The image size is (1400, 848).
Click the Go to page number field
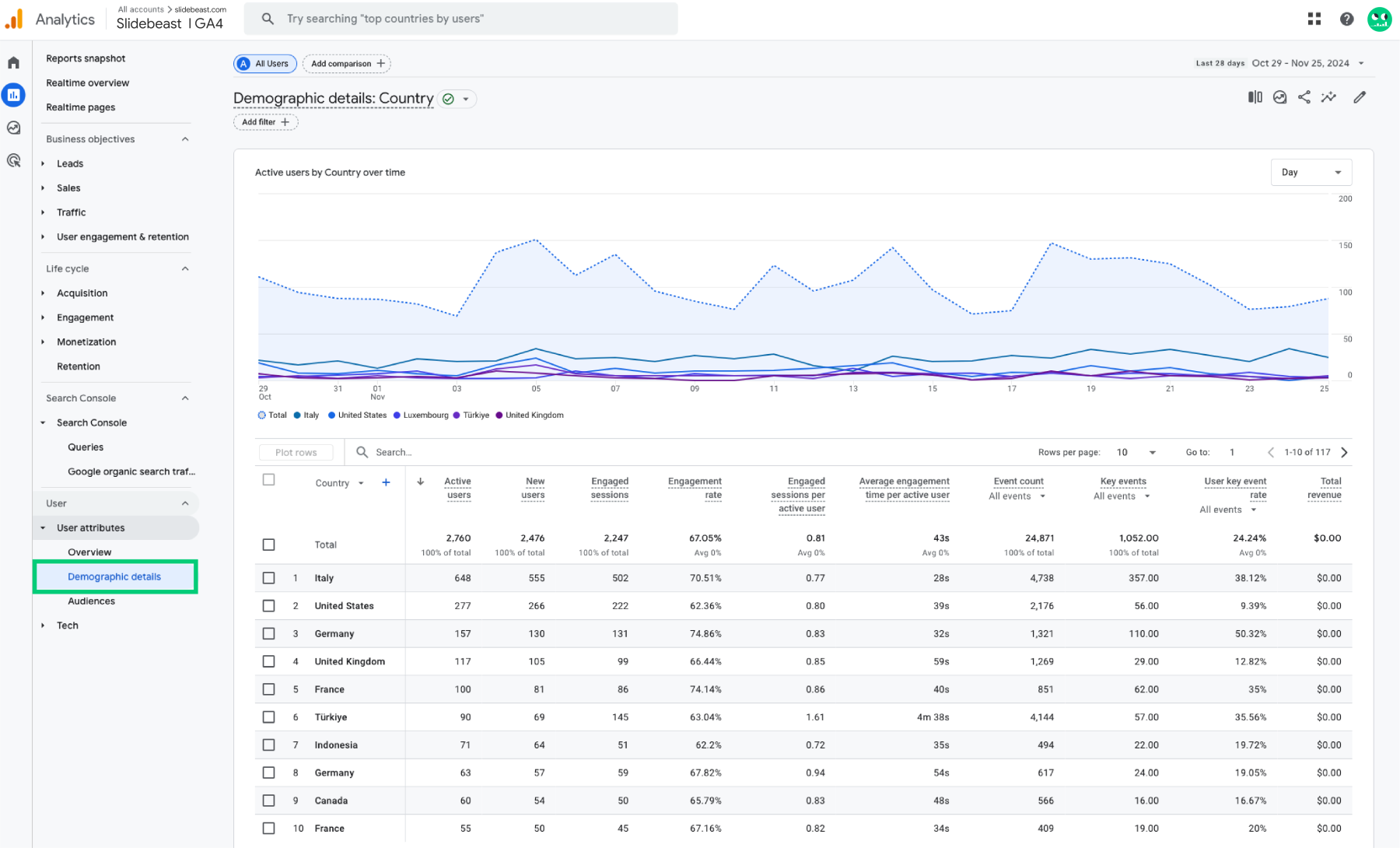(x=1233, y=452)
